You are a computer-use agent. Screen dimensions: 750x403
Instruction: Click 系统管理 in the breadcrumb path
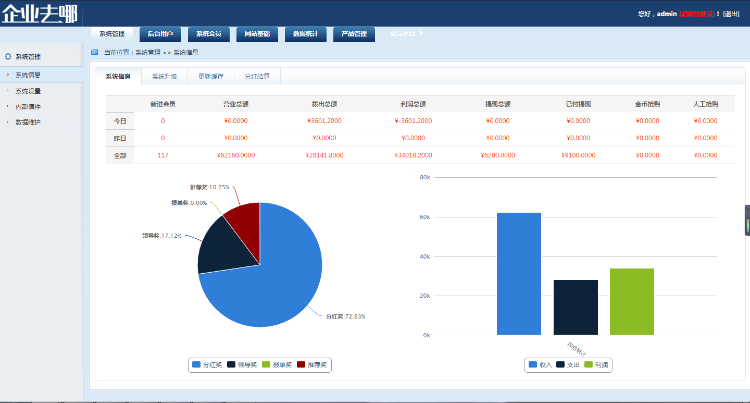click(x=148, y=52)
